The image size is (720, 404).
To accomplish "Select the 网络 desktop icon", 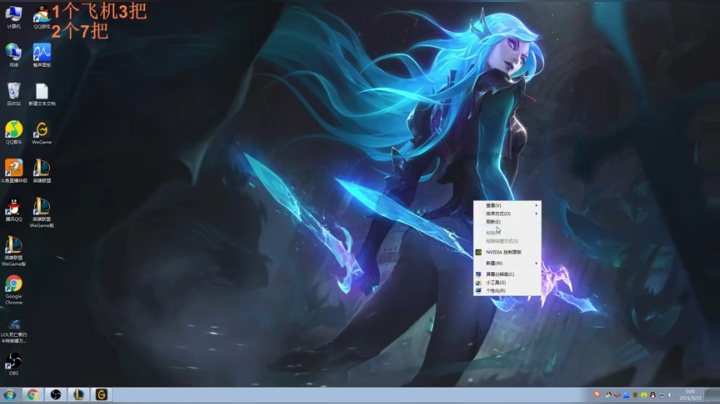I will pos(14,56).
